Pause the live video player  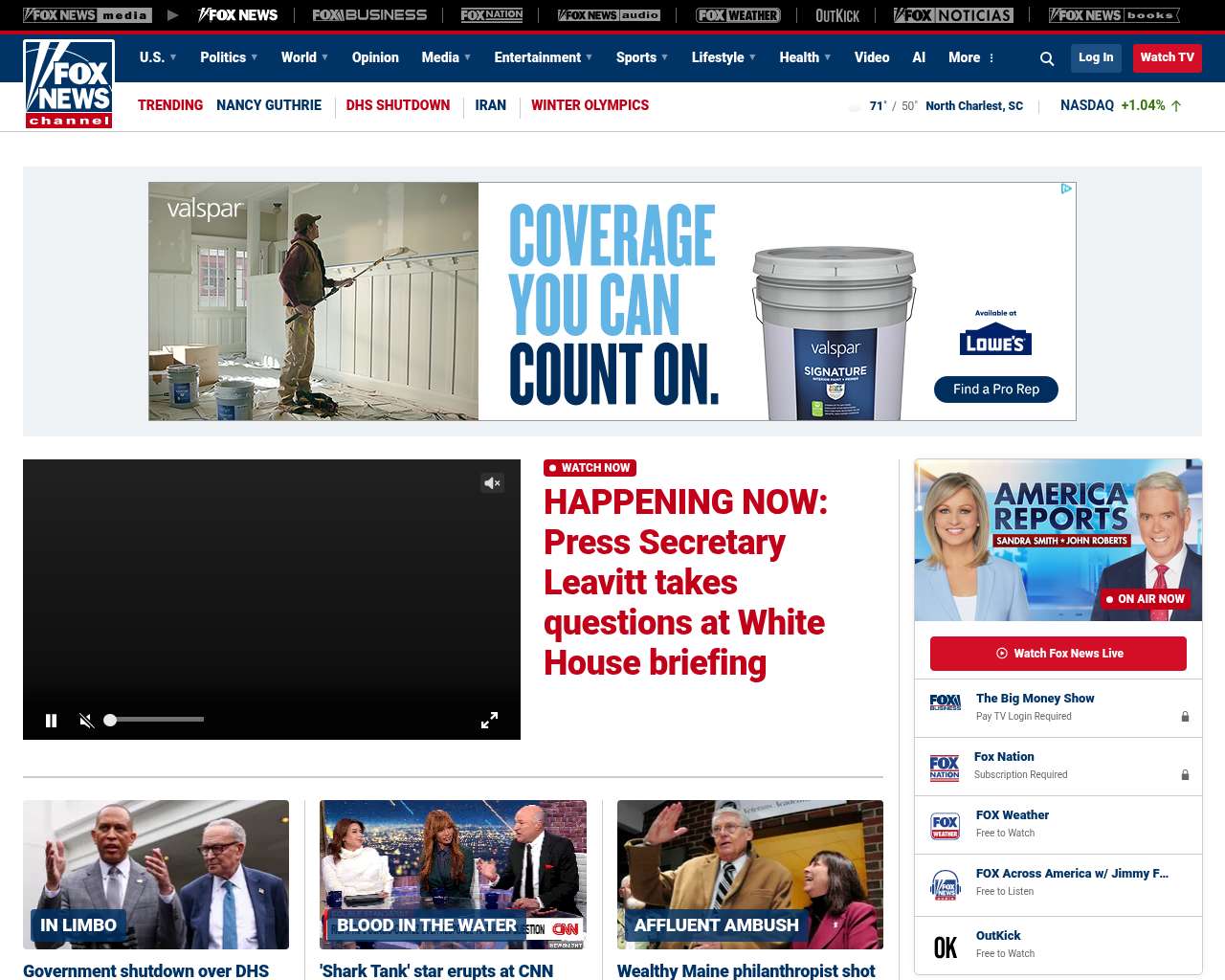pos(52,721)
